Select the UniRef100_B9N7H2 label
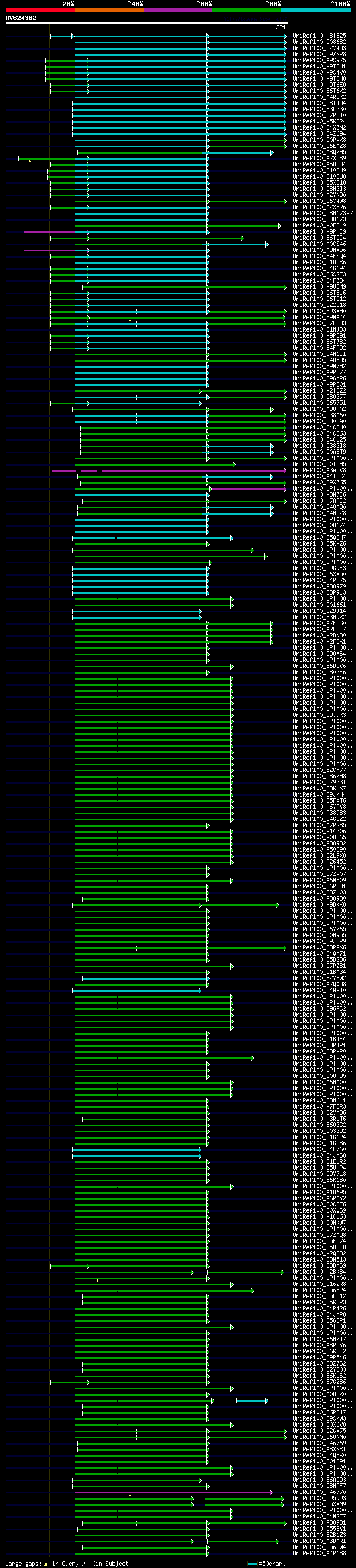The width and height of the screenshot is (356, 1568). point(319,367)
